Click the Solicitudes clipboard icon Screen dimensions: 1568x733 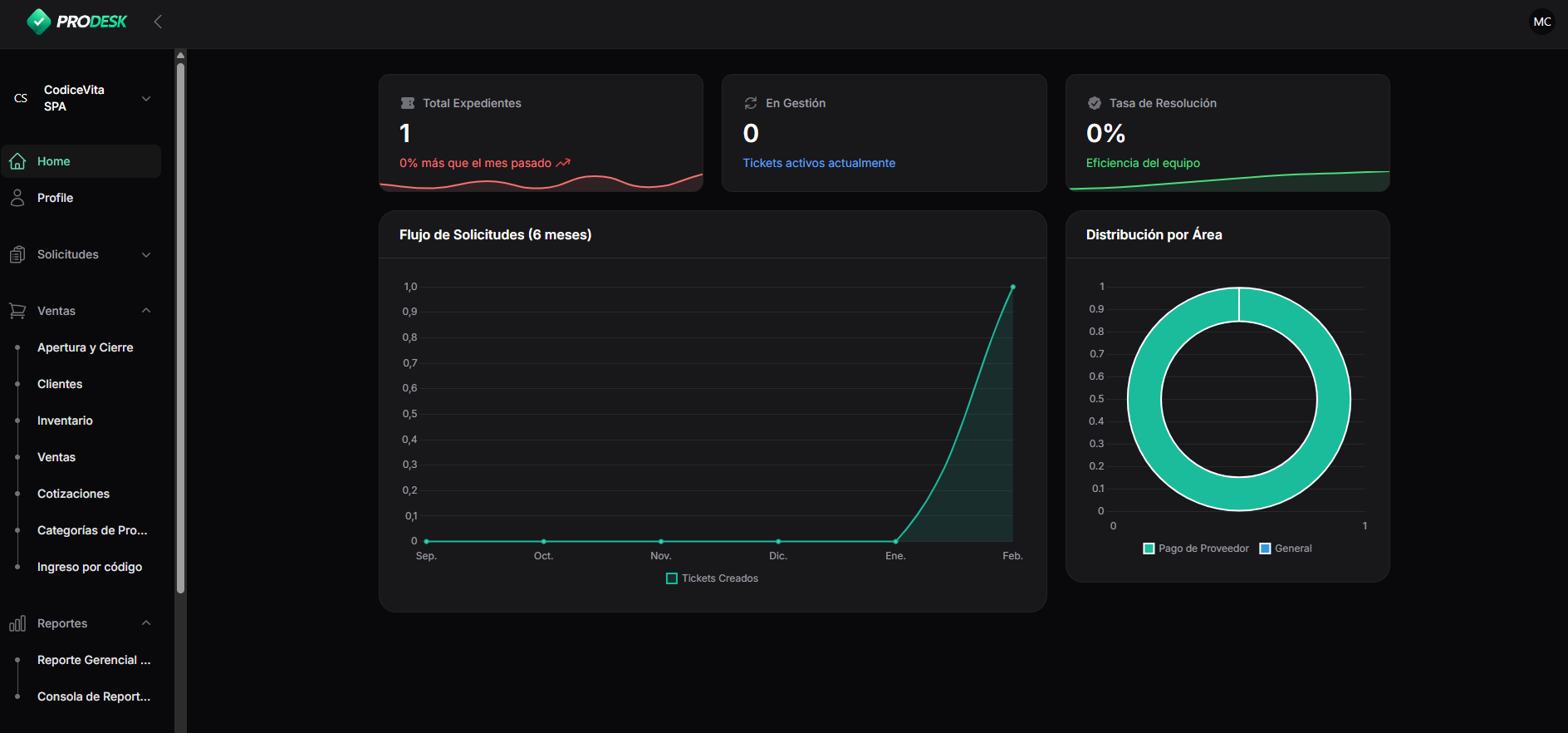(17, 254)
